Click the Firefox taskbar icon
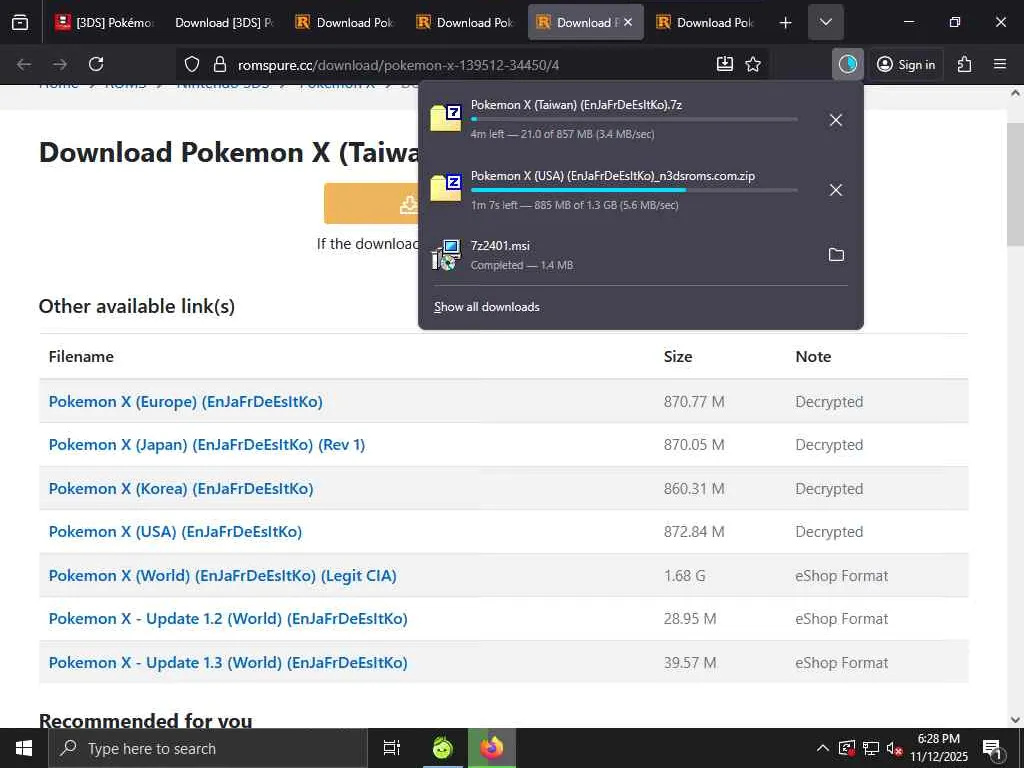Screen dimensions: 1024x768 click(x=492, y=748)
